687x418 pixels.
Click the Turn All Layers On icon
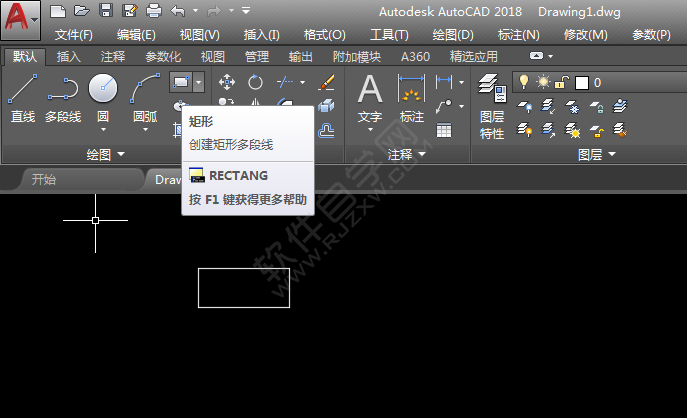tap(525, 130)
